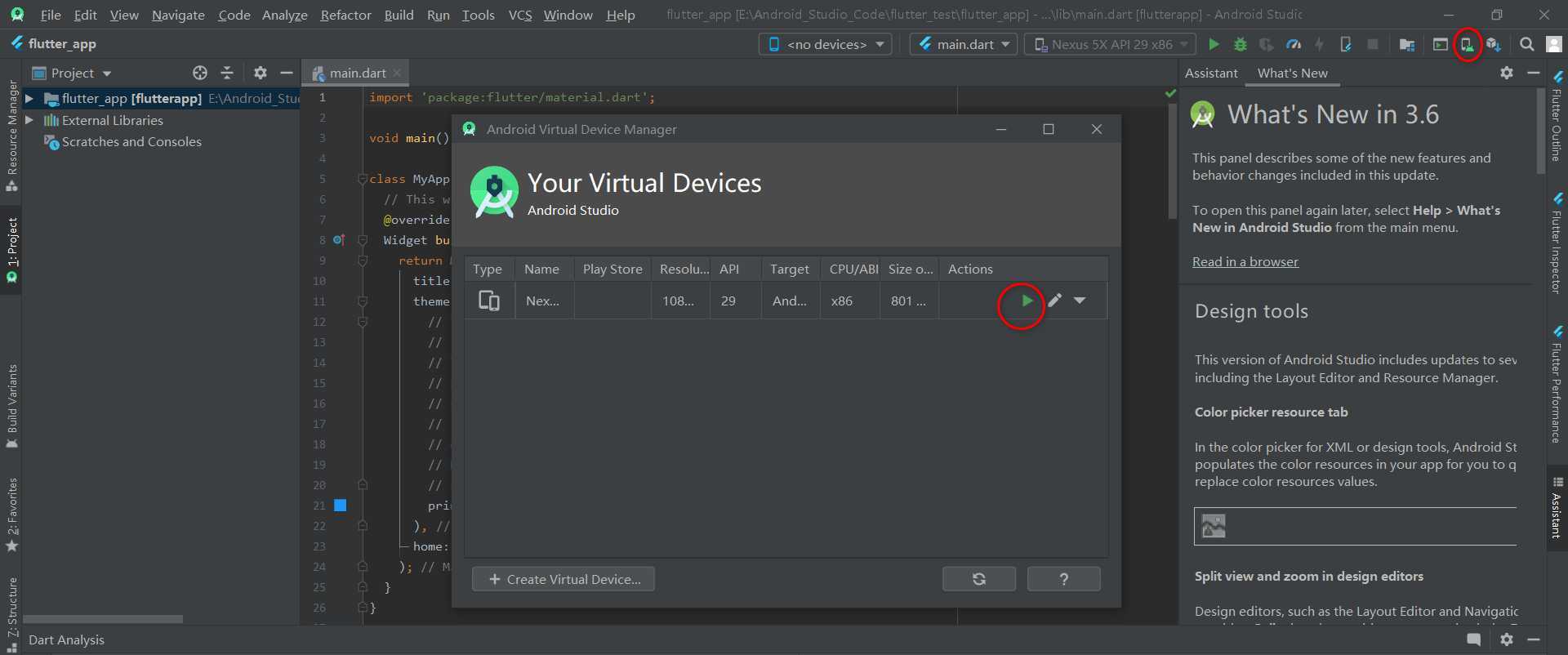This screenshot has width=1568, height=655.
Task: Open the SDK Manager icon in toolbar
Action: (1494, 44)
